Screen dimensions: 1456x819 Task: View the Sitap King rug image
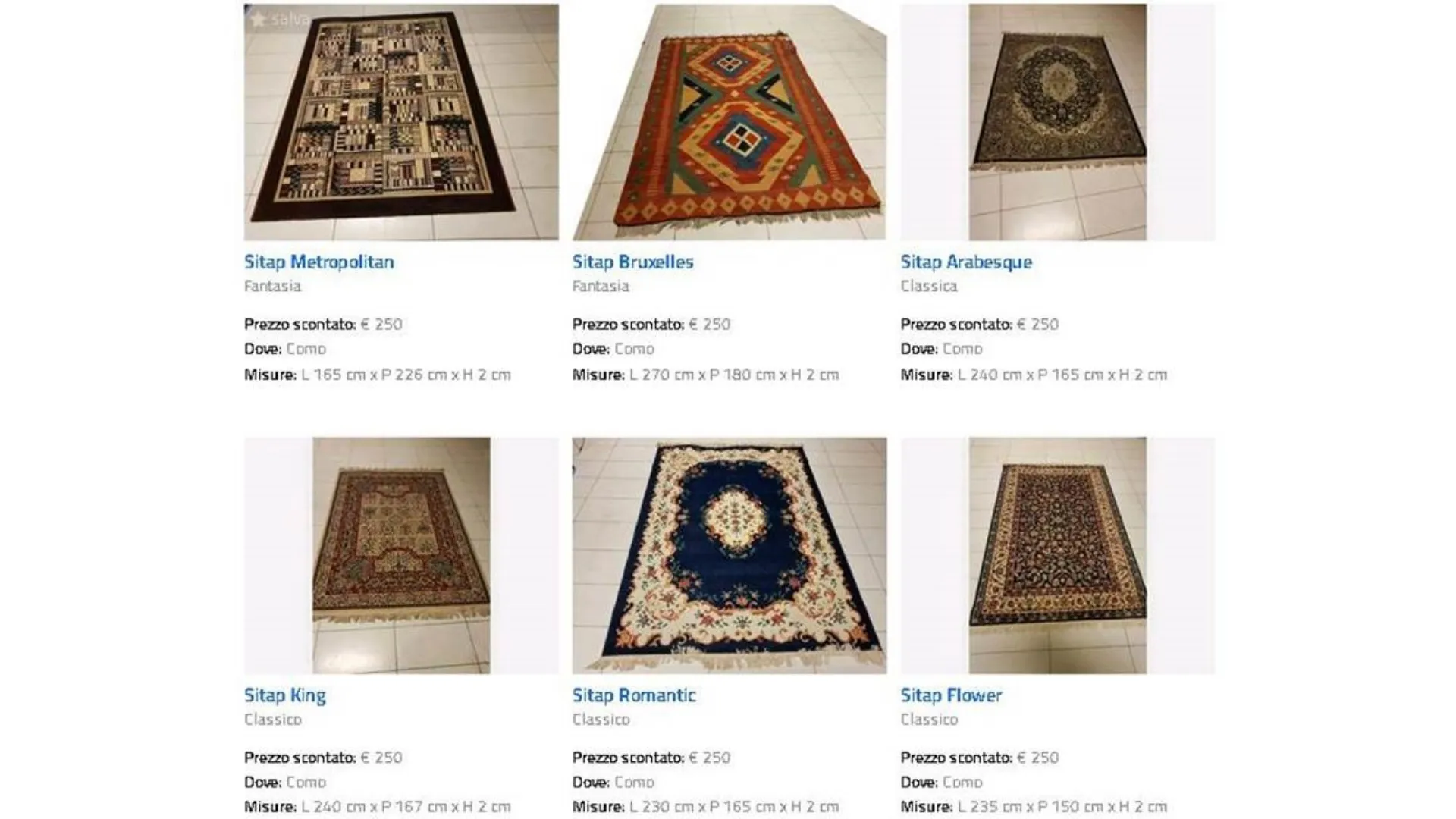(x=401, y=555)
